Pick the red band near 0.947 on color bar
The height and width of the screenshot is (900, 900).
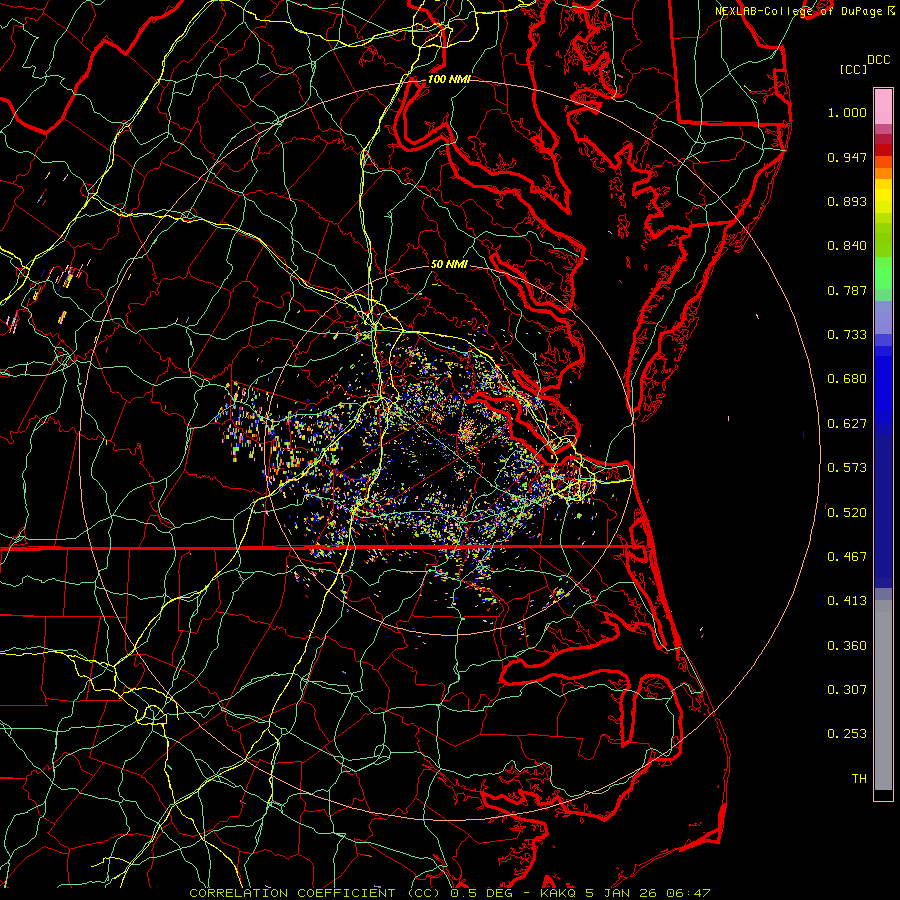pos(883,150)
